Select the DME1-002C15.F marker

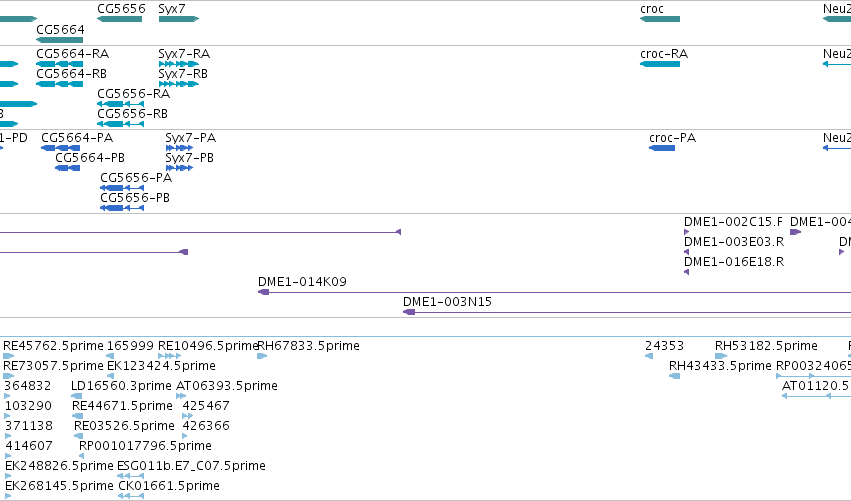[x=687, y=232]
